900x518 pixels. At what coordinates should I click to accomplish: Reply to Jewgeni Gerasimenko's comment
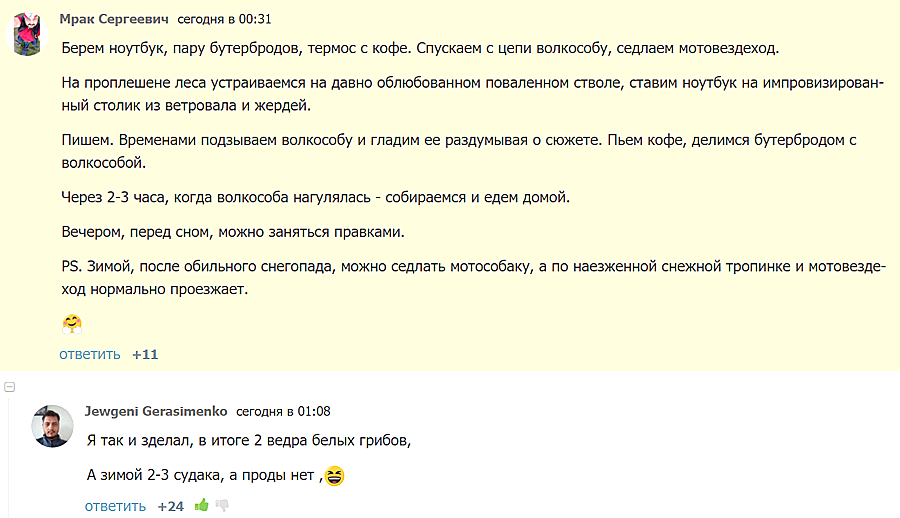point(115,506)
